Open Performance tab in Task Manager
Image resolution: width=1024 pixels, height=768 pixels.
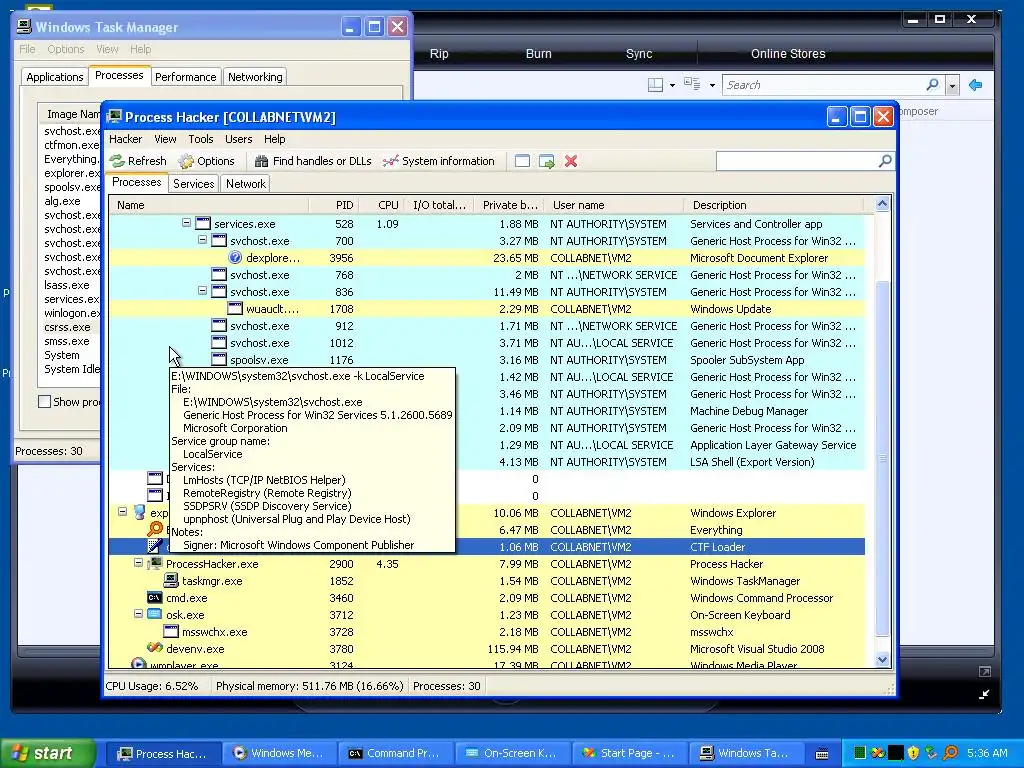[185, 77]
